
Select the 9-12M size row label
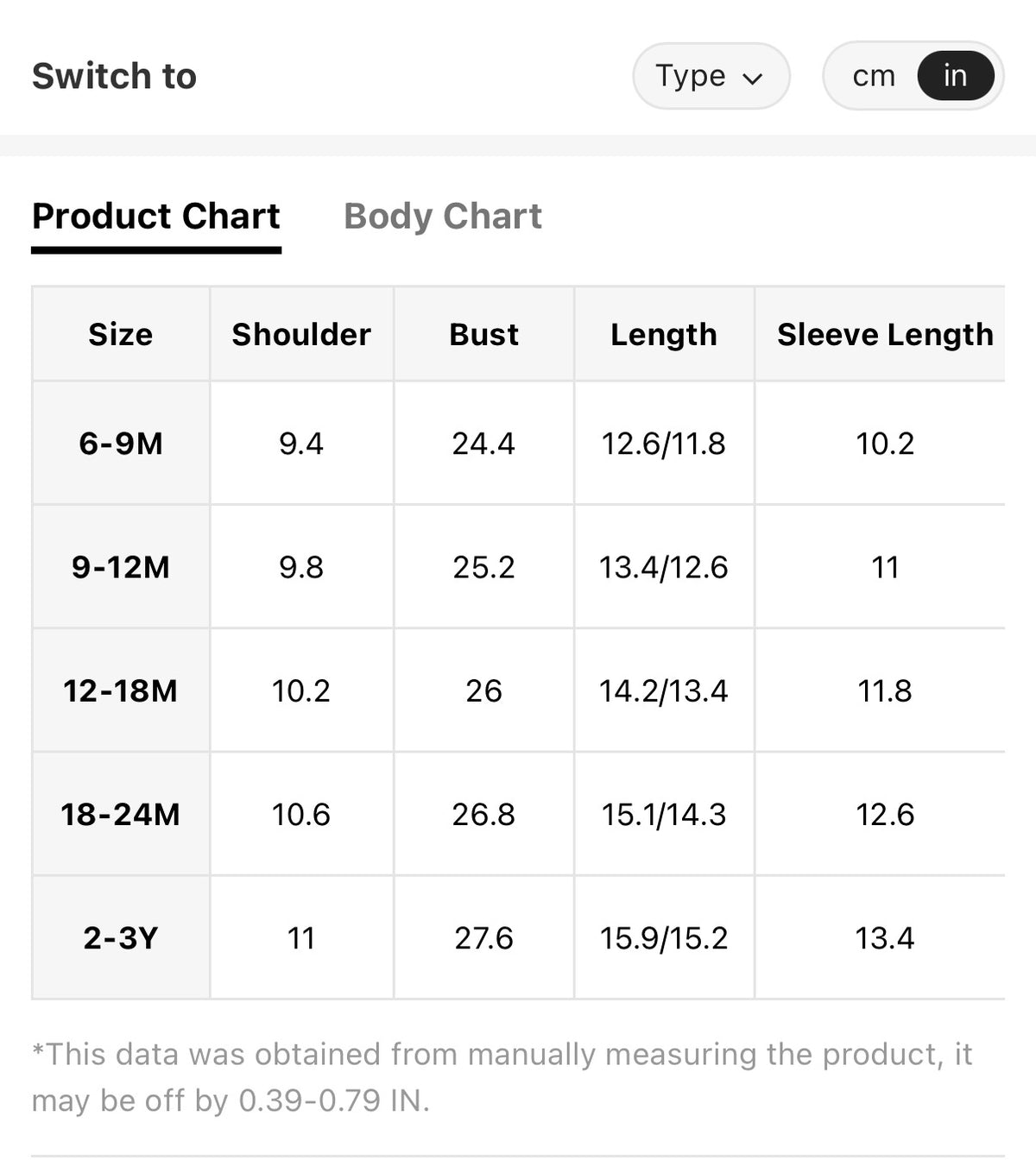121,567
